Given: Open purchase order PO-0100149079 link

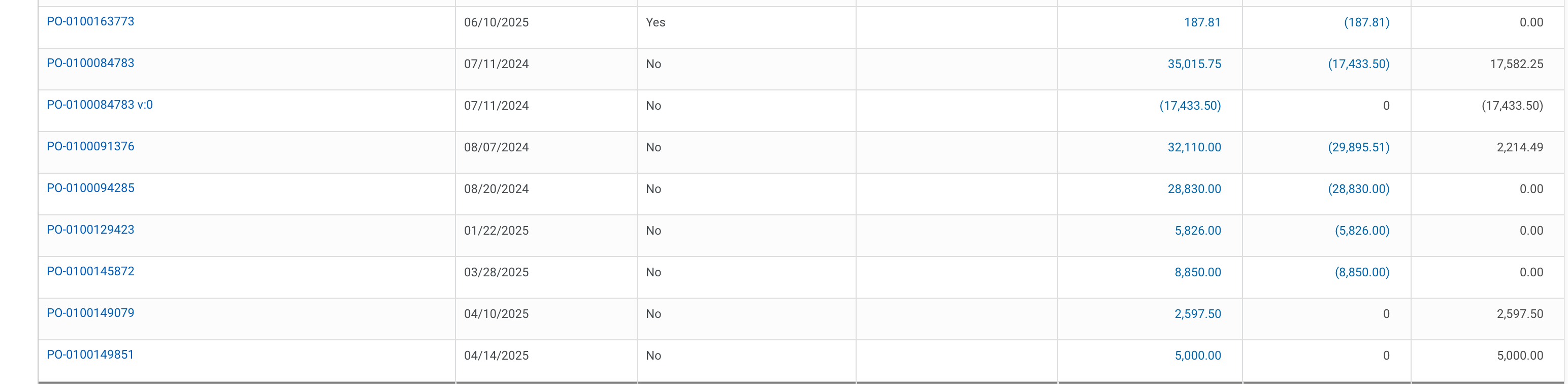Looking at the screenshot, I should point(90,313).
